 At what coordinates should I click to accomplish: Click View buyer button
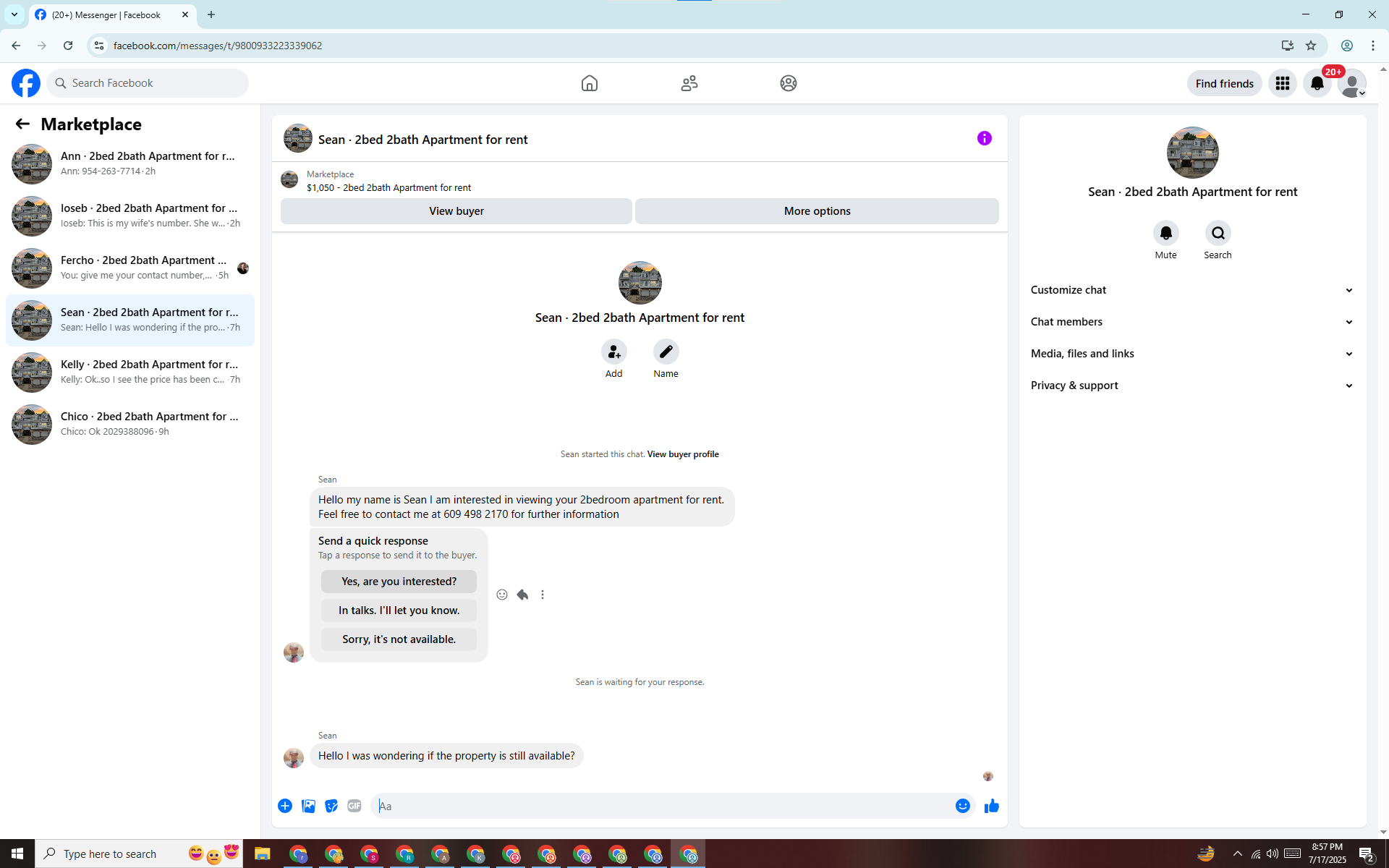[456, 211]
